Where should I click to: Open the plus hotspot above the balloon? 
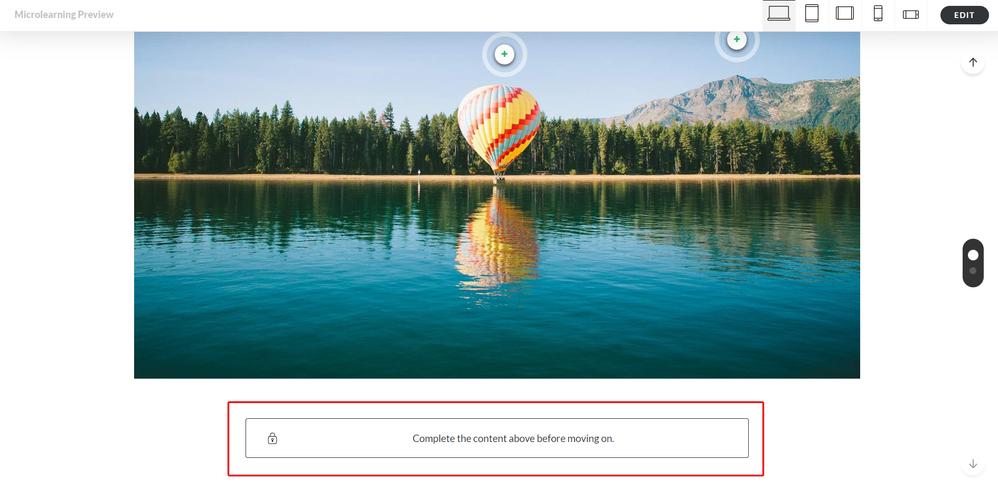504,55
